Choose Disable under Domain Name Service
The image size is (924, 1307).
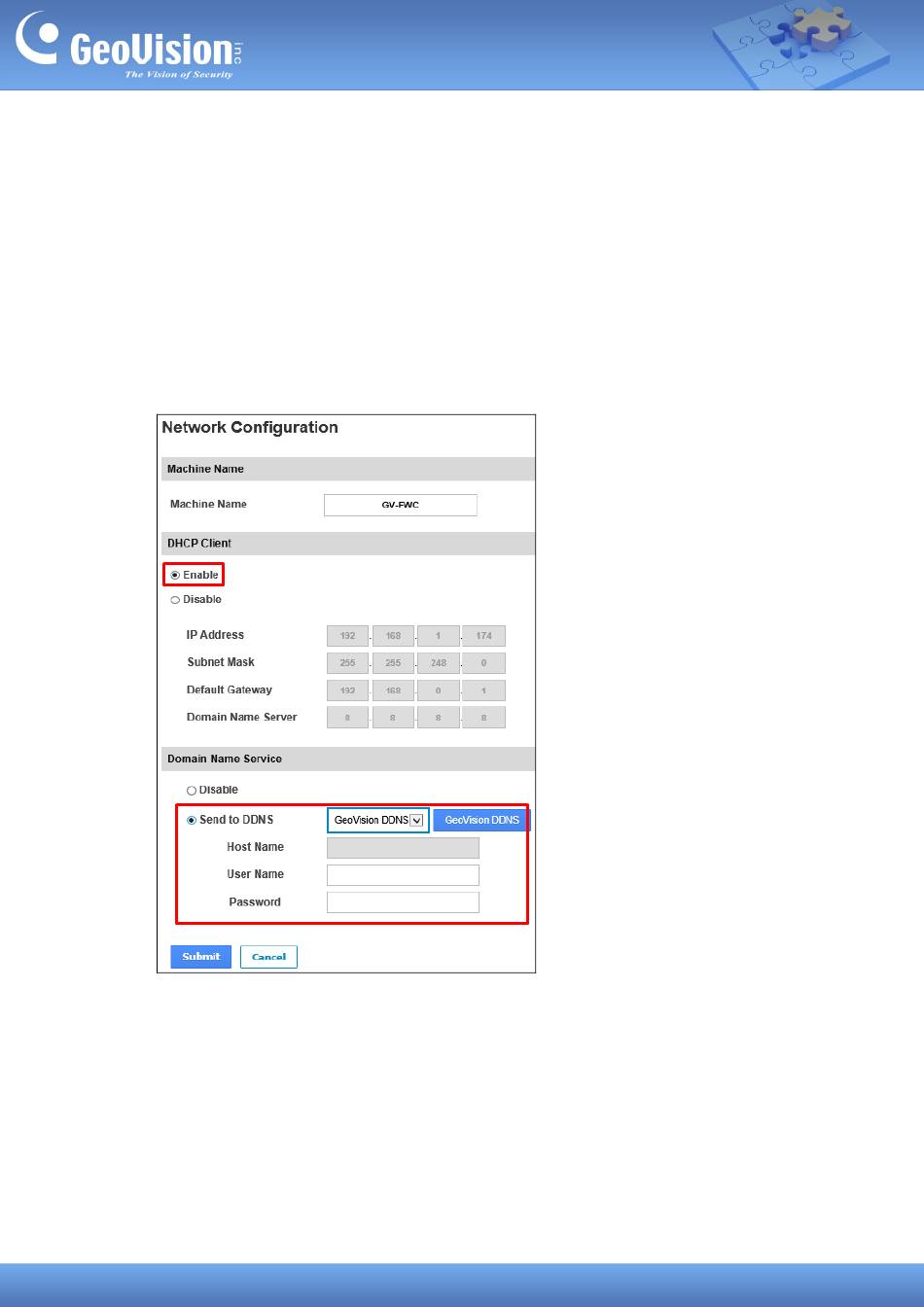click(192, 791)
